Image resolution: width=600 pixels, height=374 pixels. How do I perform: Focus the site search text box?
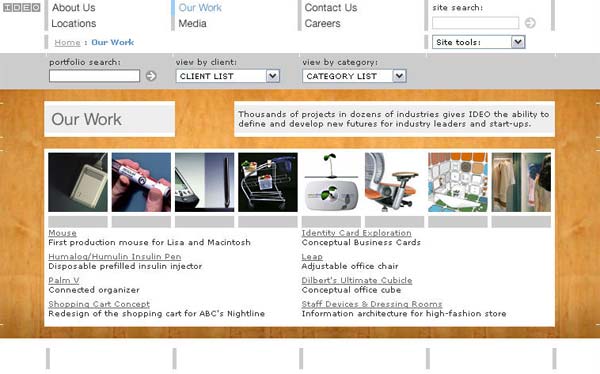pyautogui.click(x=476, y=23)
